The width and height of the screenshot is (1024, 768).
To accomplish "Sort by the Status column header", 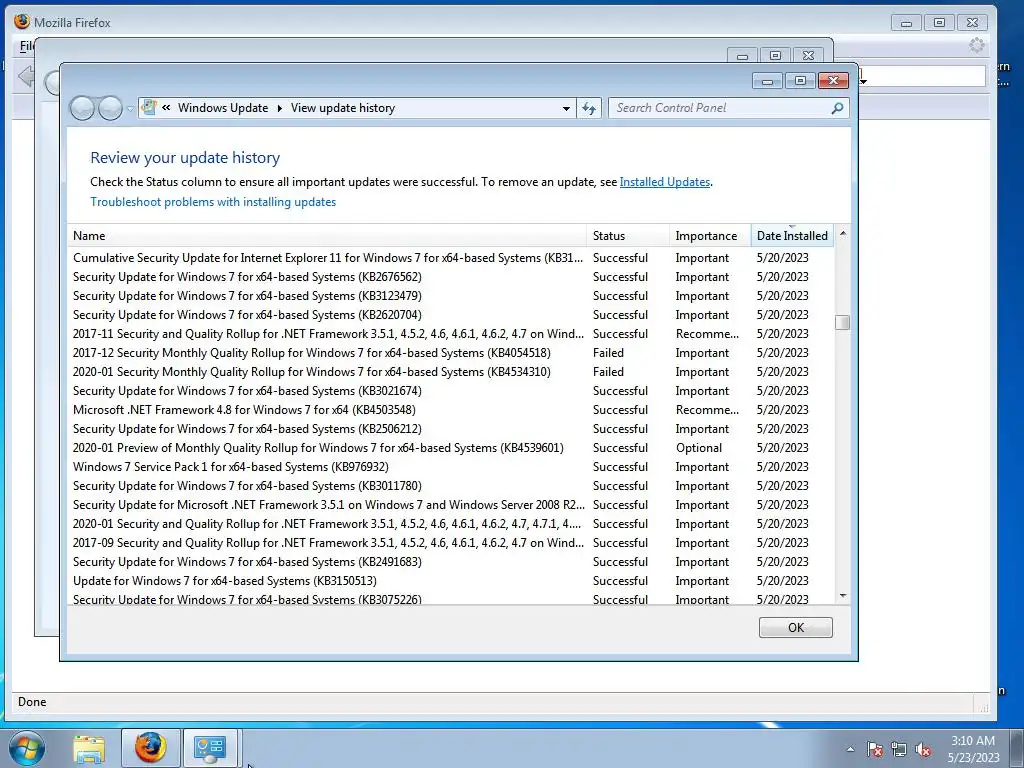I will pos(628,236).
